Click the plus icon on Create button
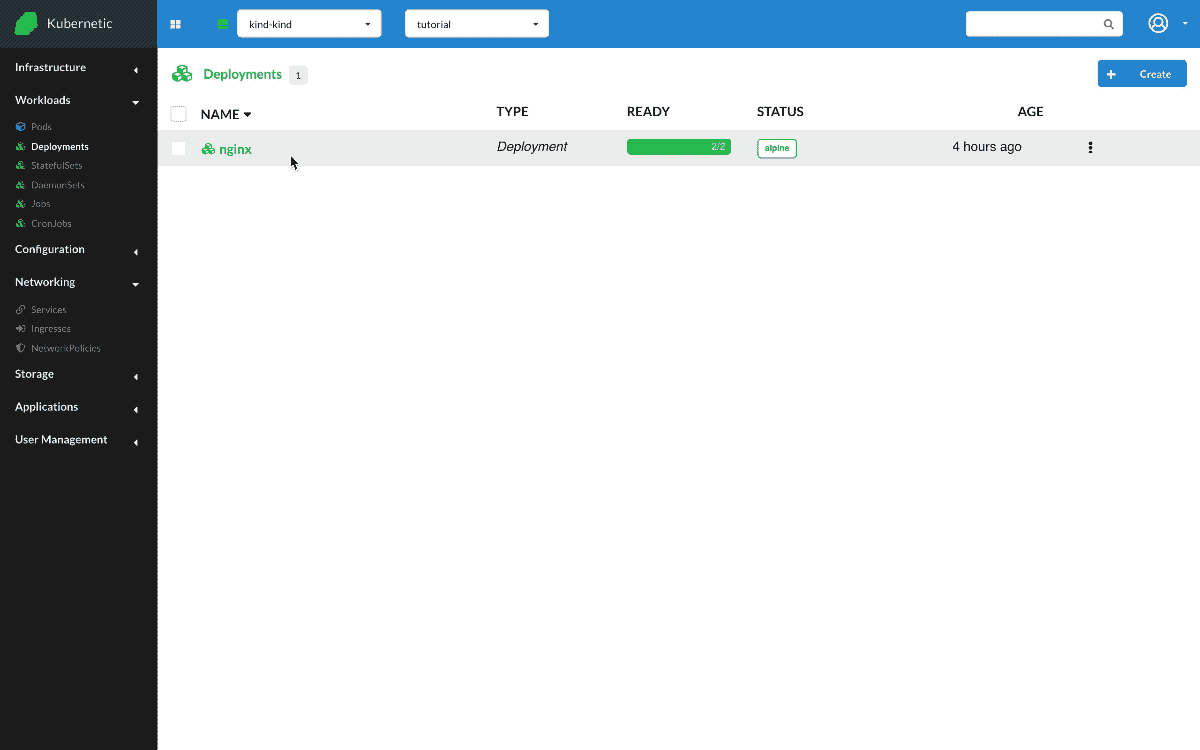The height and width of the screenshot is (750, 1200). [1111, 74]
